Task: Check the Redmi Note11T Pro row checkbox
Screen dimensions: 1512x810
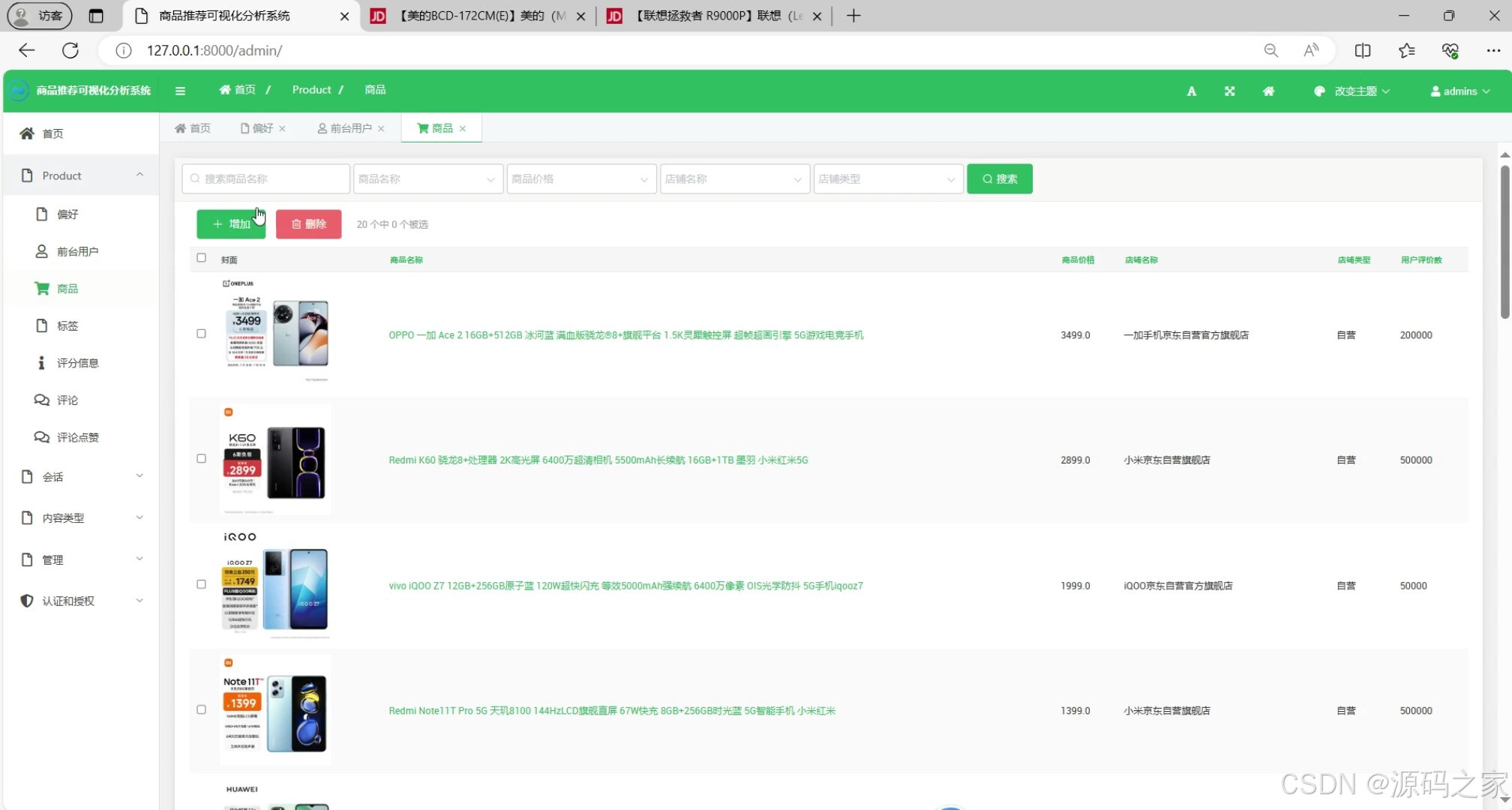Action: tap(201, 709)
